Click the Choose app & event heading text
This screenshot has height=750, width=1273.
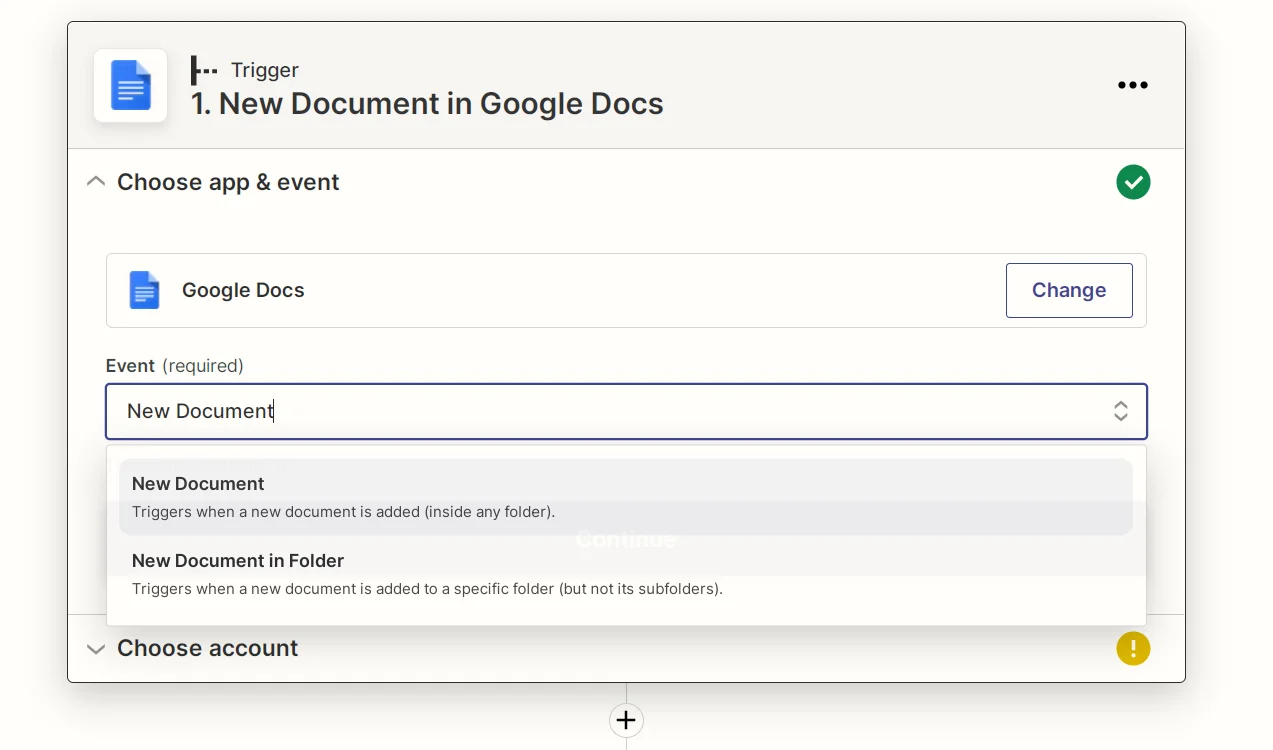[x=228, y=182]
